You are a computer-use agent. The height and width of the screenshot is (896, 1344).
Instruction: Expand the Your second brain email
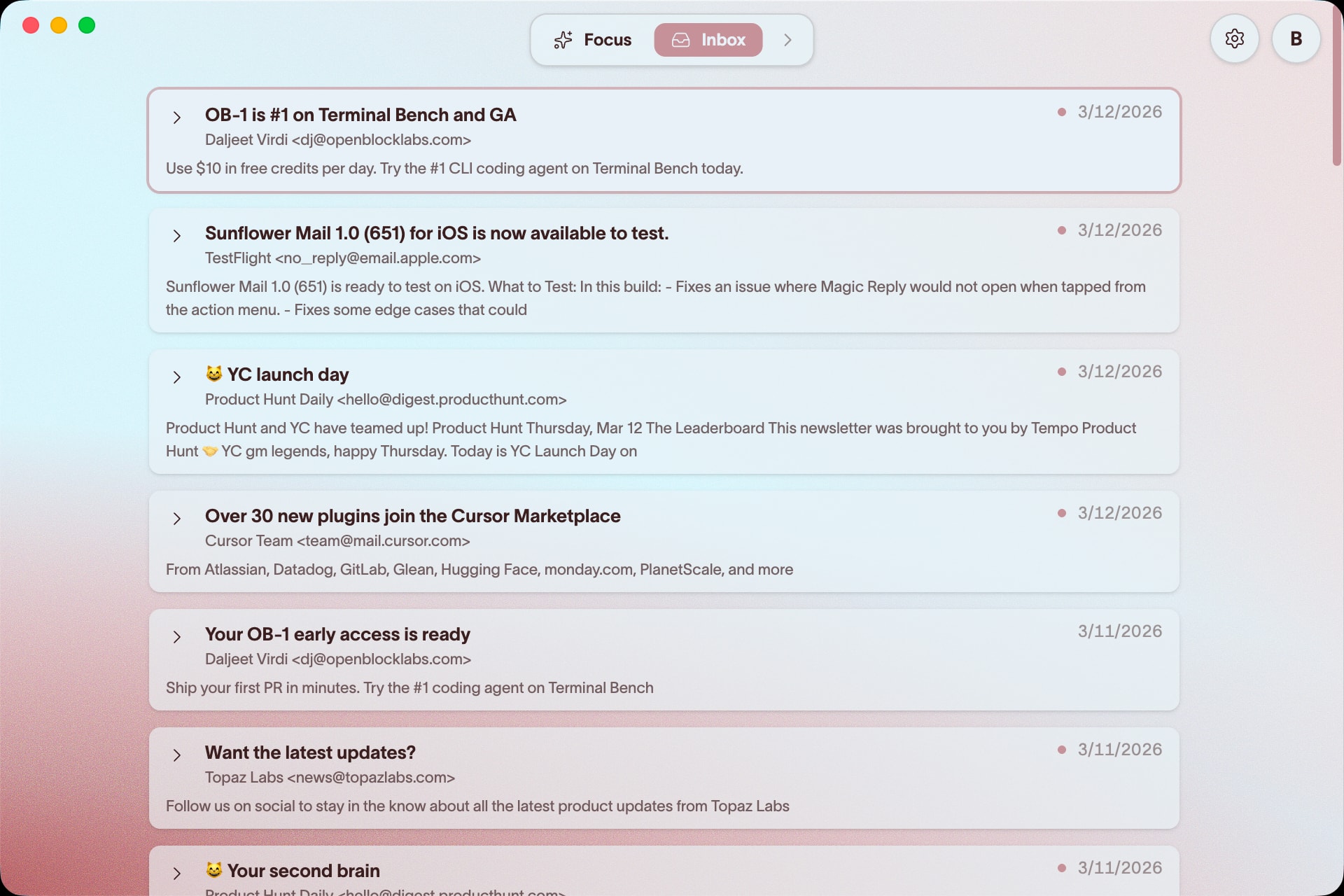(x=177, y=874)
